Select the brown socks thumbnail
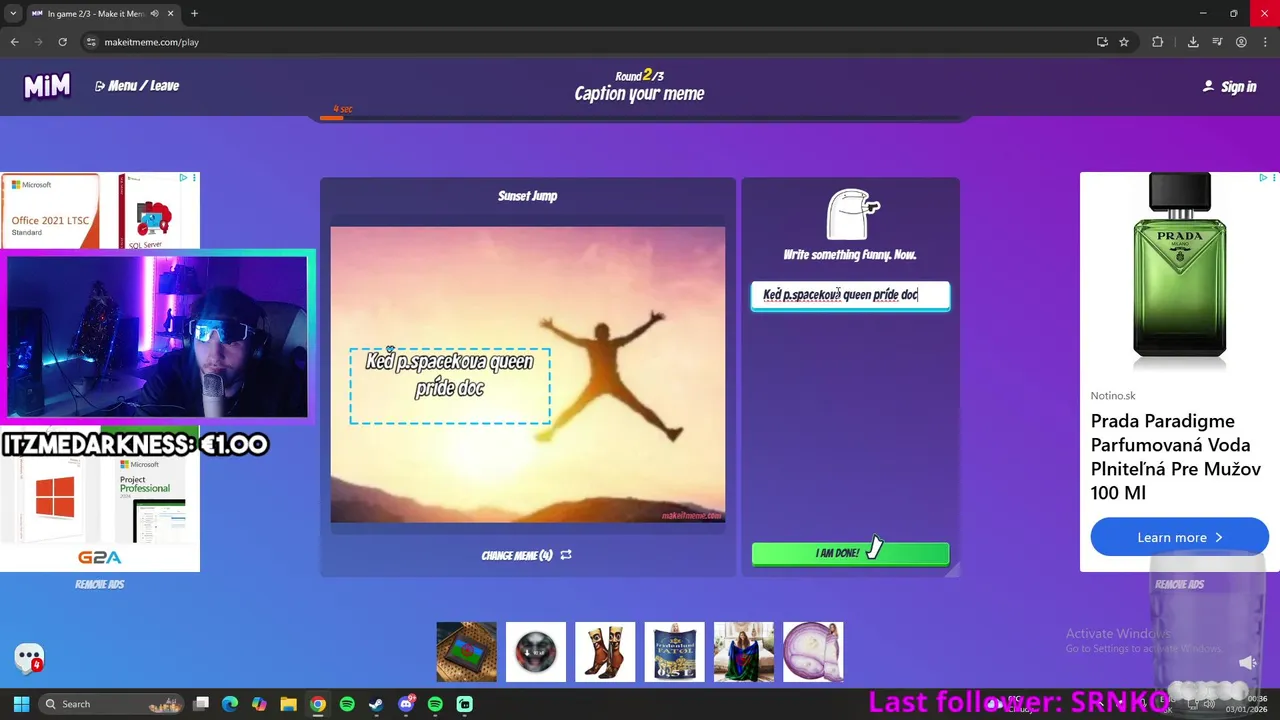Viewport: 1280px width, 720px height. click(x=605, y=652)
